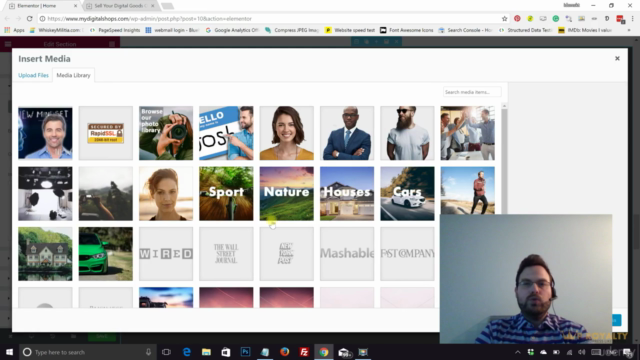This screenshot has height=360, width=640.
Task: Click the browser address bar URL
Action: (149, 18)
